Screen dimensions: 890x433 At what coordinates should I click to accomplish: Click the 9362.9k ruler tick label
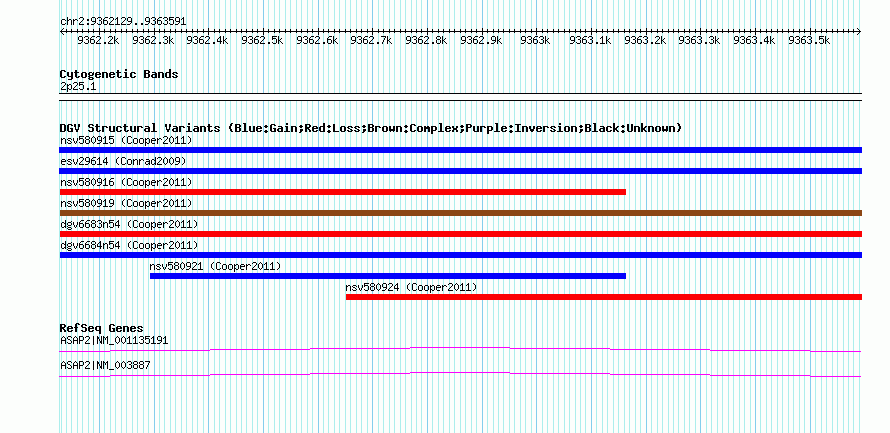(481, 40)
